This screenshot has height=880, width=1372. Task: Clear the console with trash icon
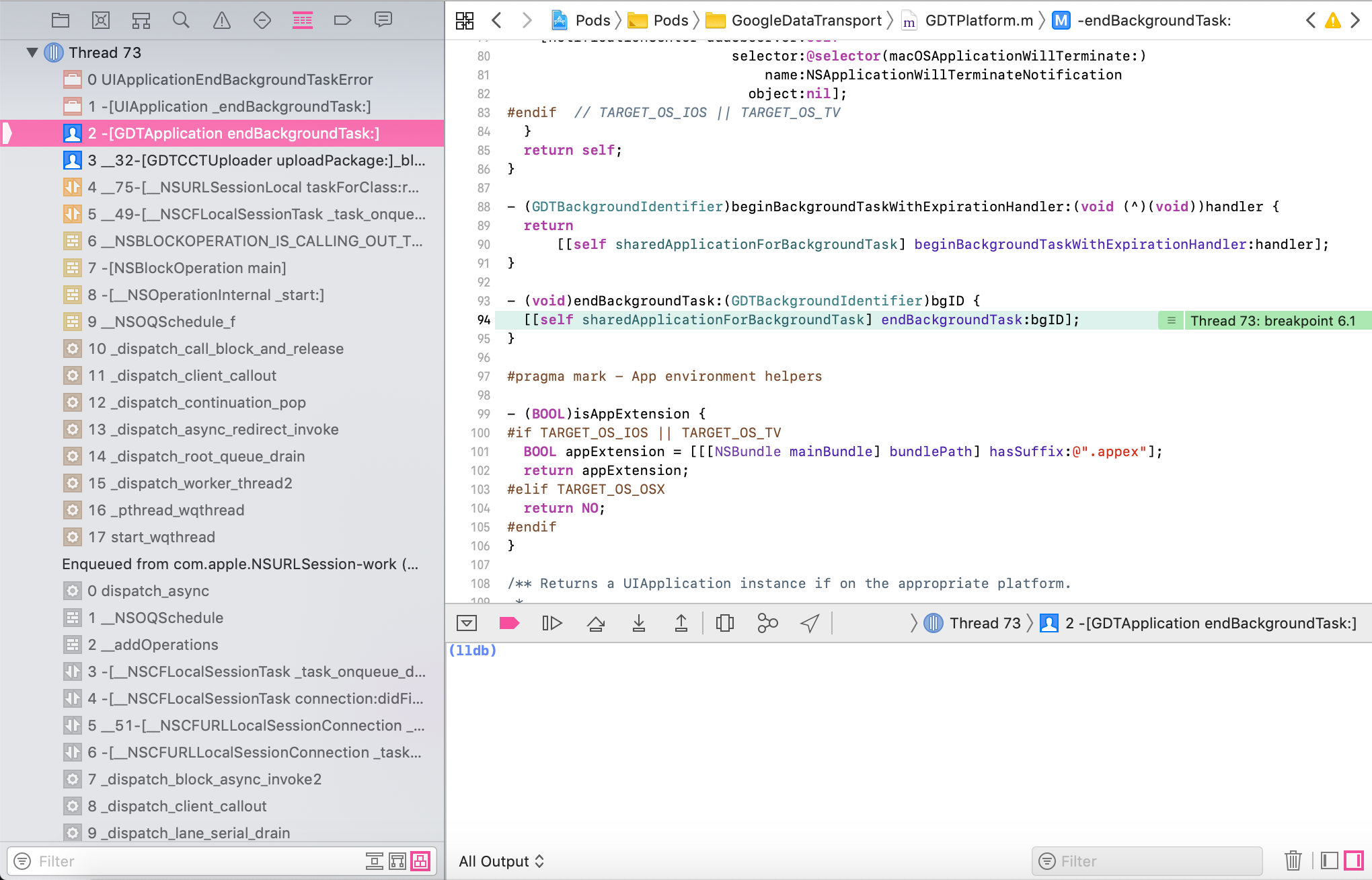click(1293, 860)
